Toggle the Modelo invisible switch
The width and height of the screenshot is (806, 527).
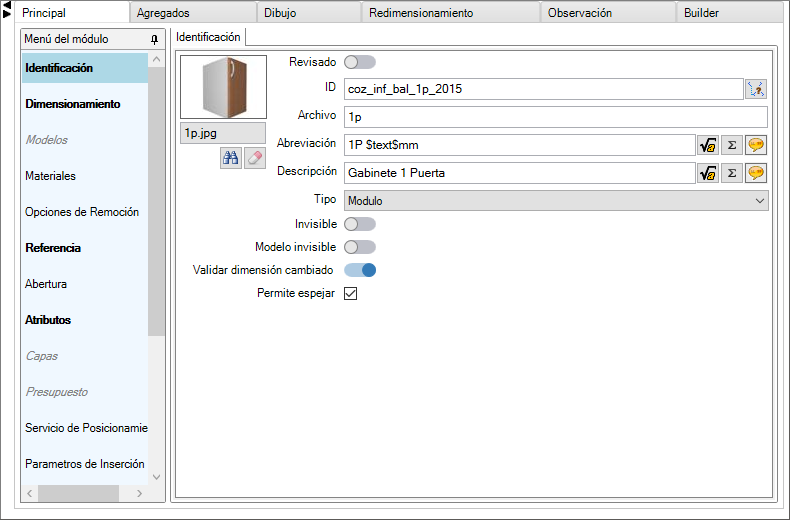(360, 247)
